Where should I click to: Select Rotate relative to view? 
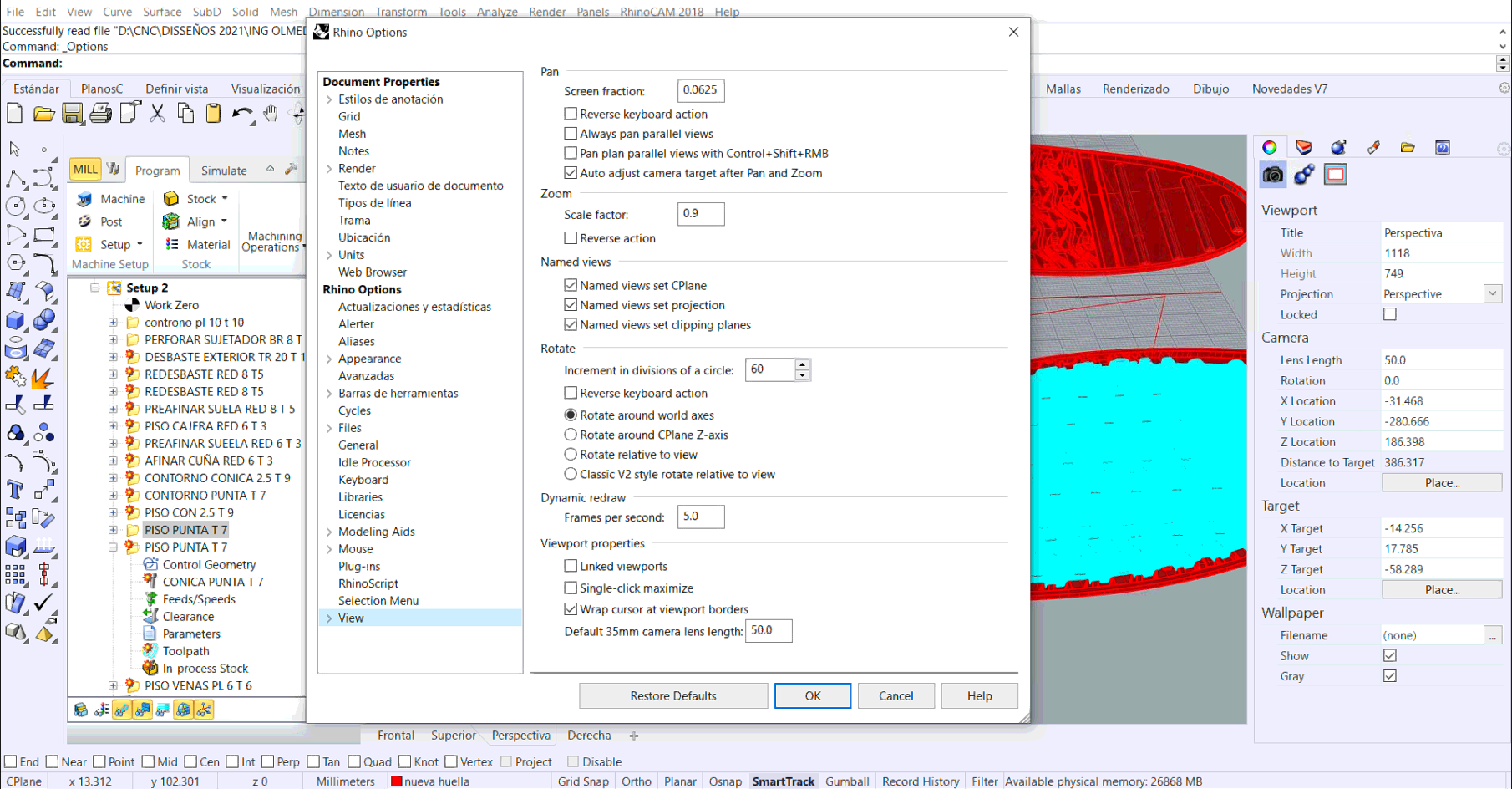pyautogui.click(x=571, y=455)
